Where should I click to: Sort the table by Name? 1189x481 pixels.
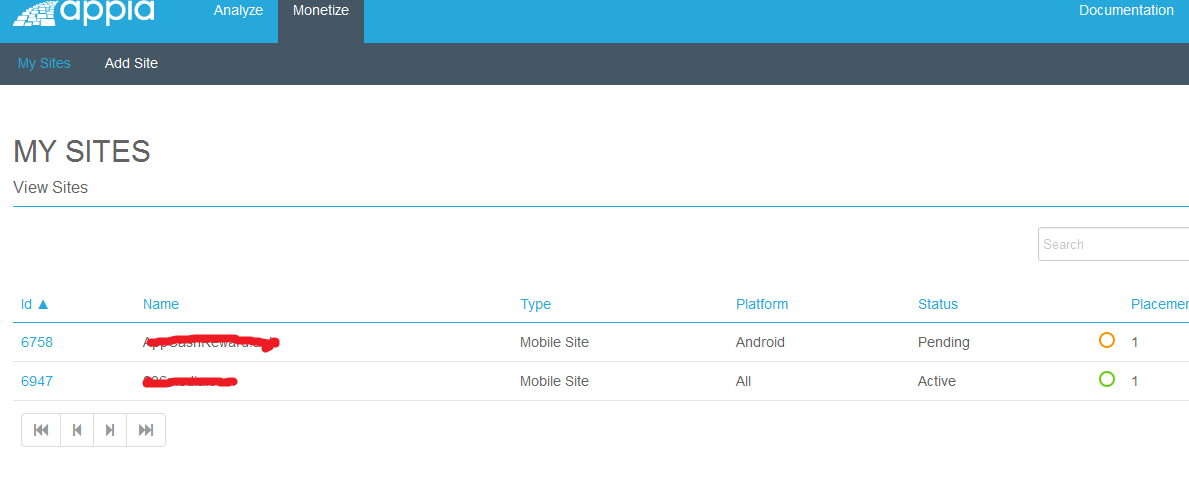pyautogui.click(x=161, y=304)
